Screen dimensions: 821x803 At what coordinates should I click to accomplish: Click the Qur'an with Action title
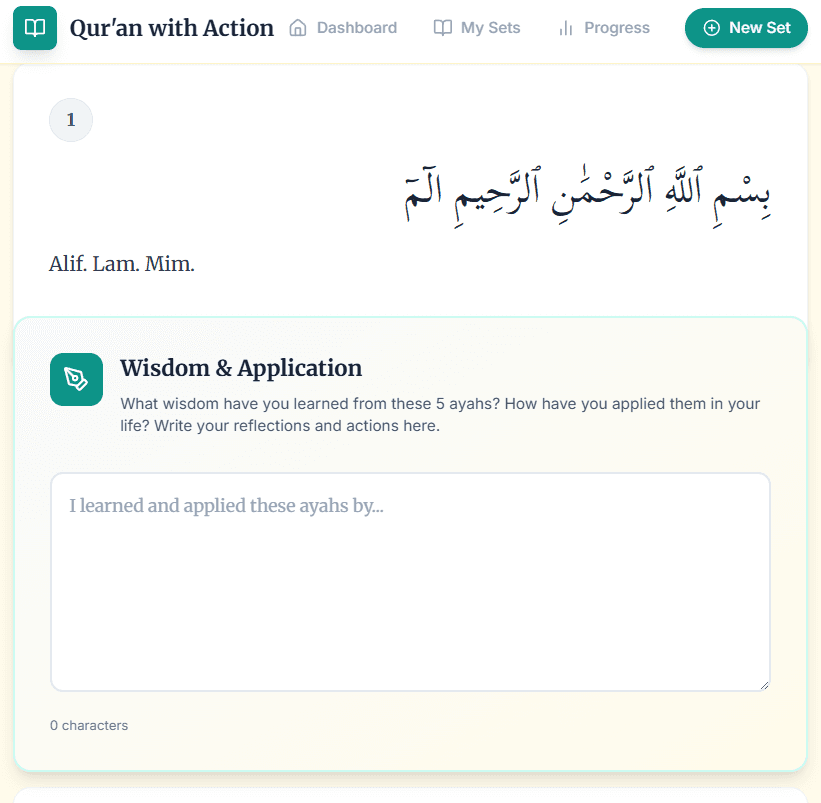pos(171,28)
